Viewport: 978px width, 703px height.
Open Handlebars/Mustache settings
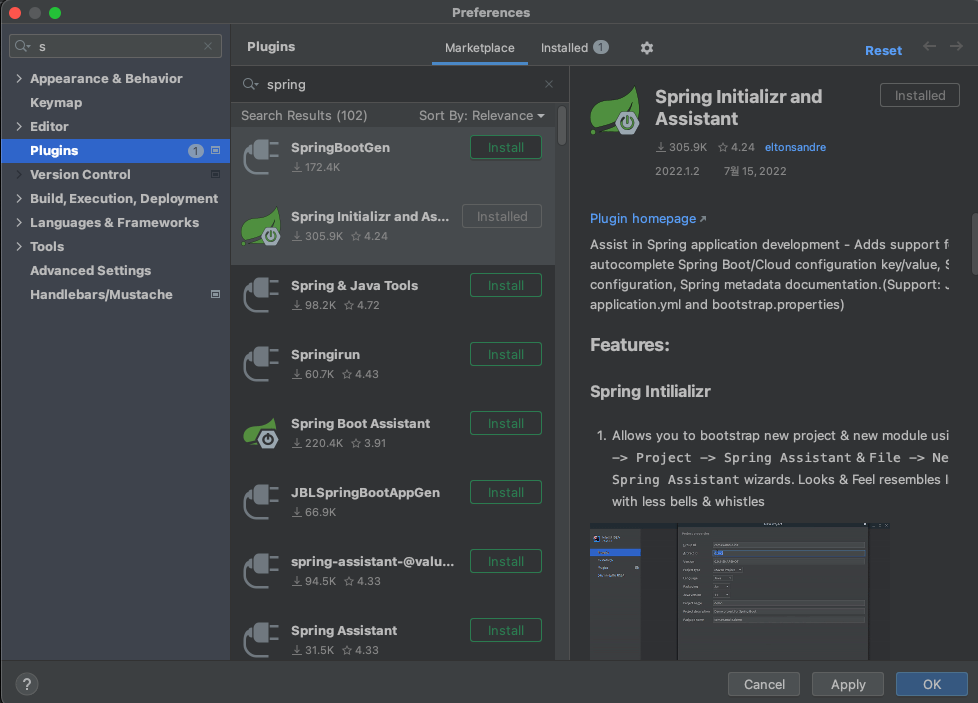click(101, 294)
